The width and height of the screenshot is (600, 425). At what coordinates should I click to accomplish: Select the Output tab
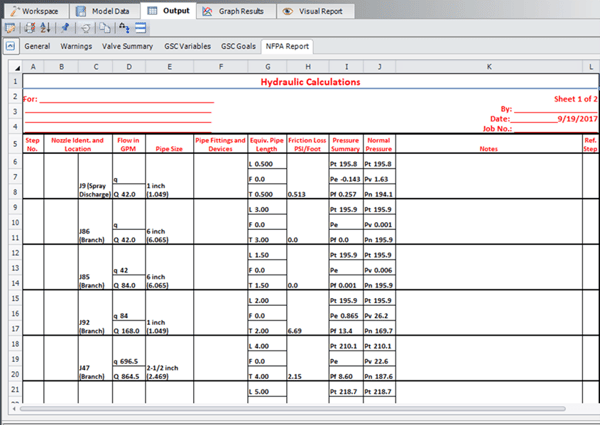point(168,11)
